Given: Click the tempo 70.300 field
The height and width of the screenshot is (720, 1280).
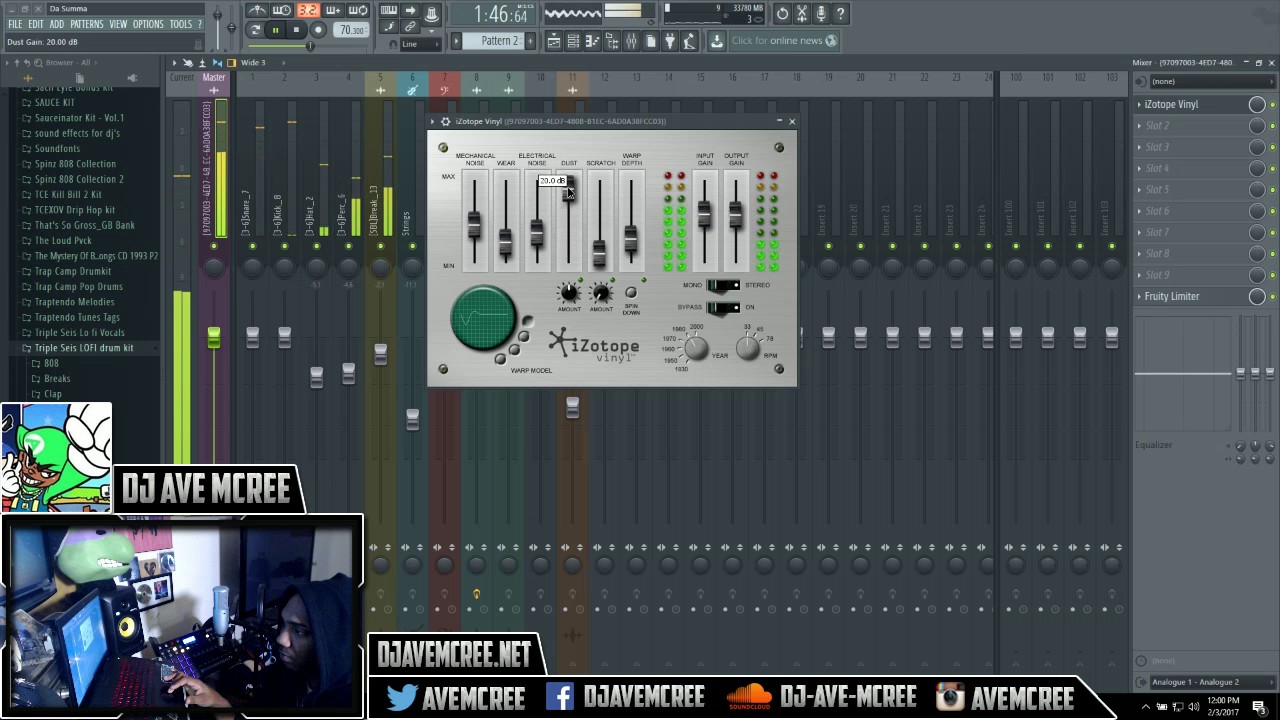Looking at the screenshot, I should coord(352,30).
